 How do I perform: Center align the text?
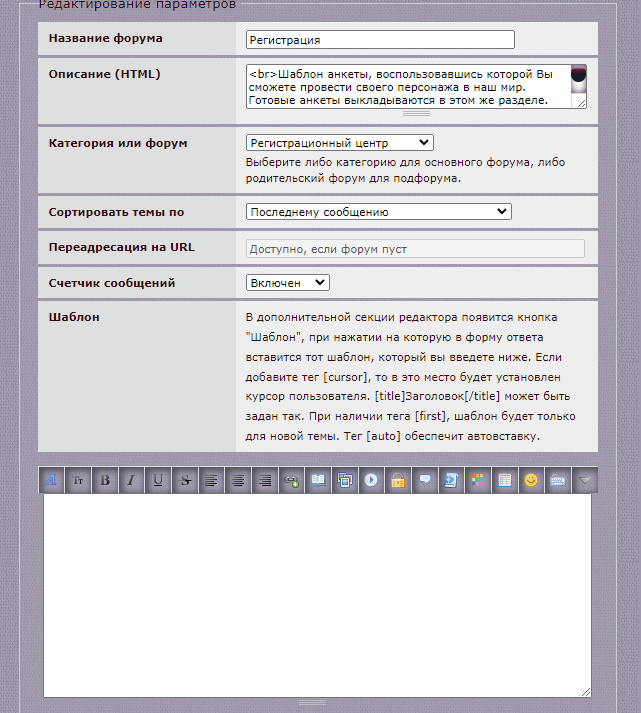click(x=238, y=480)
